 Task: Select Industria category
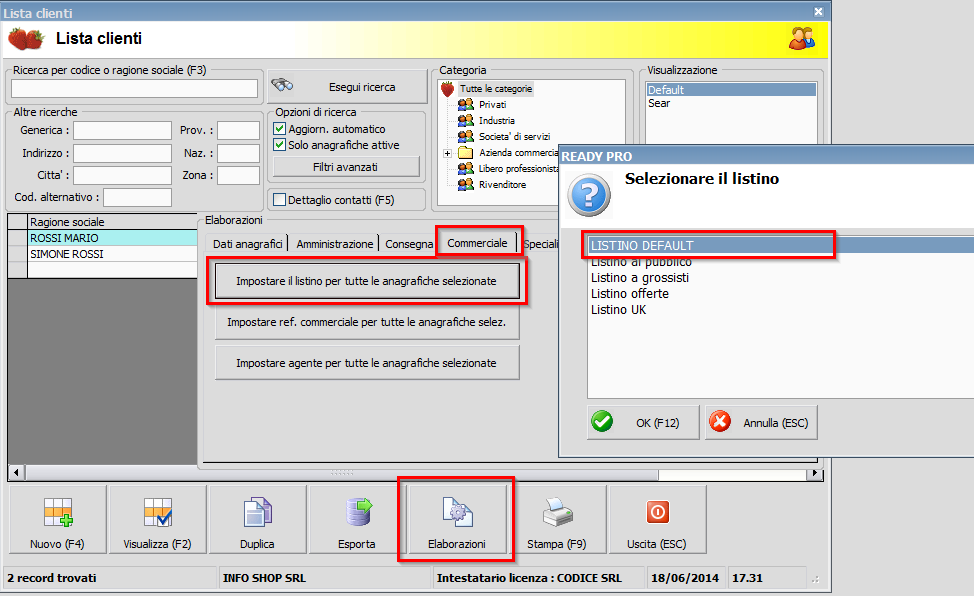pyautogui.click(x=496, y=121)
